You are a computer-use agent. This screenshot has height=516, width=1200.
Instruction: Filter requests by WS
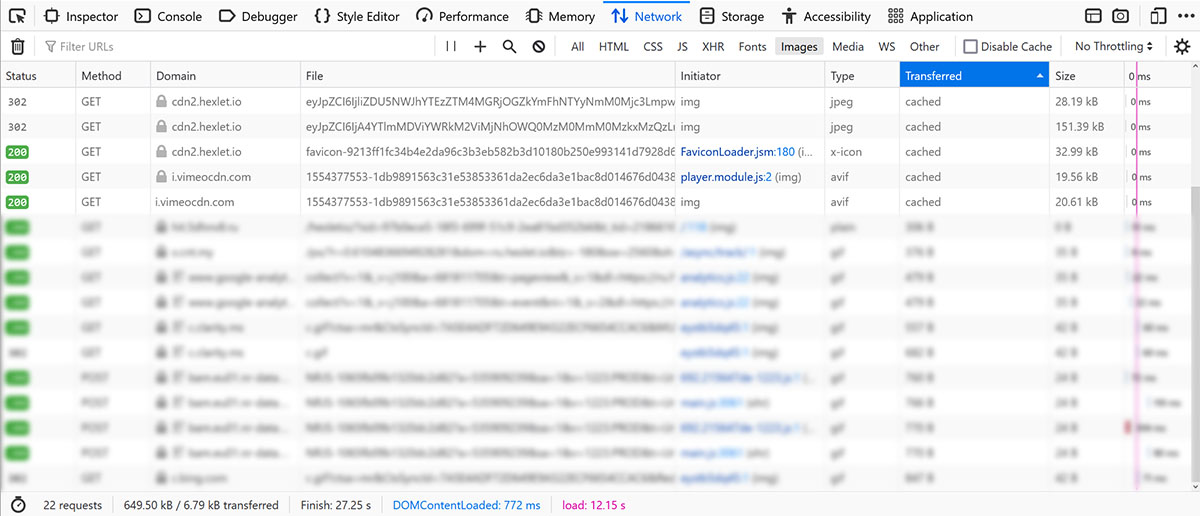(887, 46)
